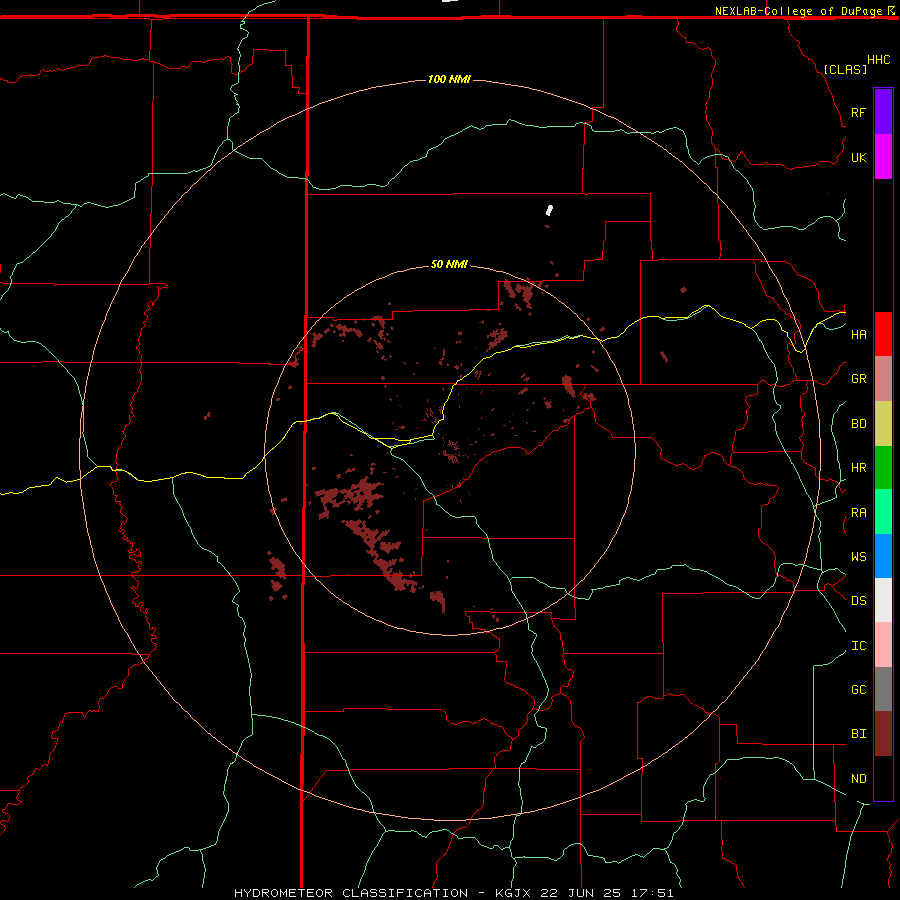Click the ND legend label
Screen dimensions: 900x900
point(858,778)
